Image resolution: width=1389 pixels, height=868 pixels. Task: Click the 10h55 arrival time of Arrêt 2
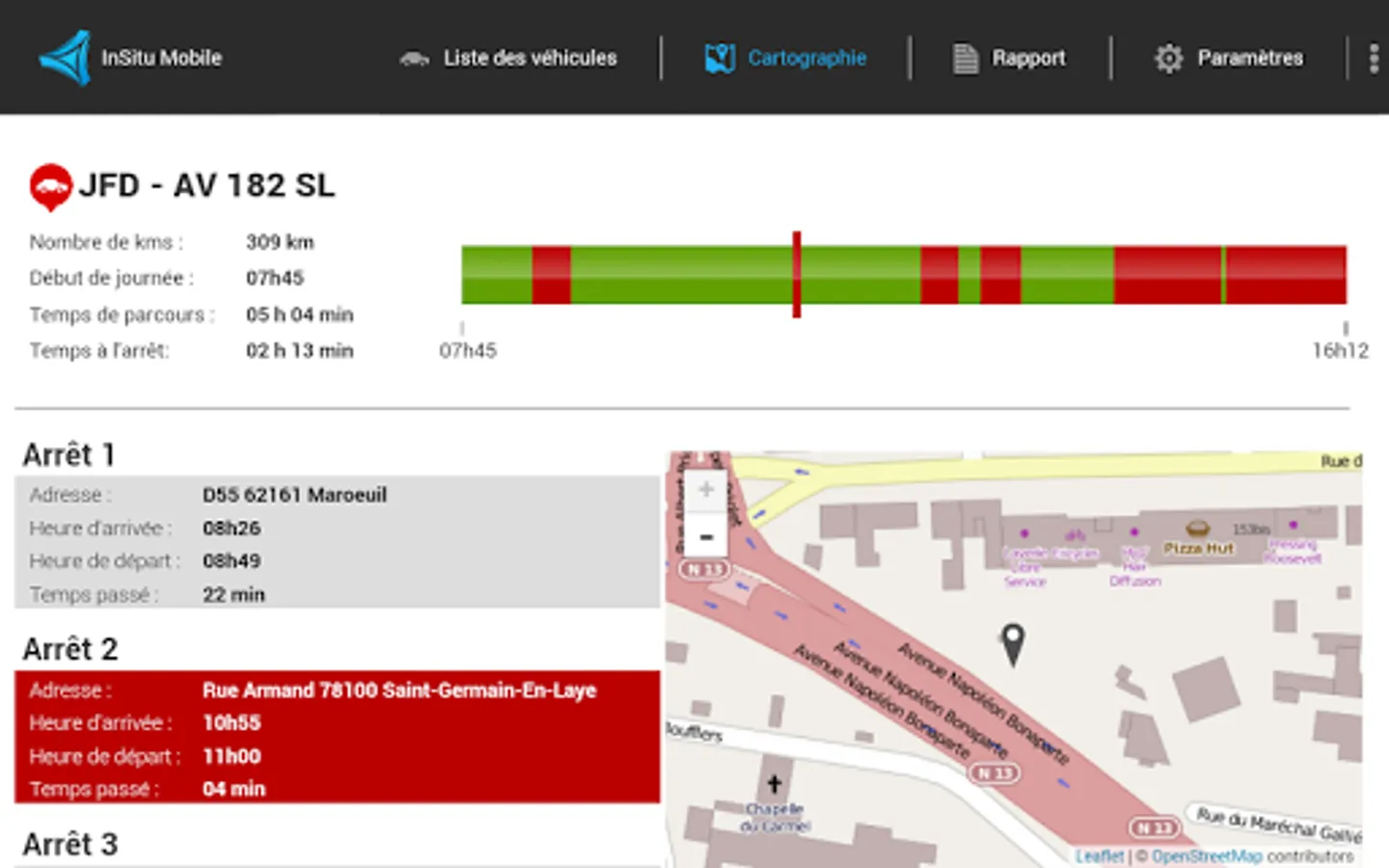click(231, 723)
